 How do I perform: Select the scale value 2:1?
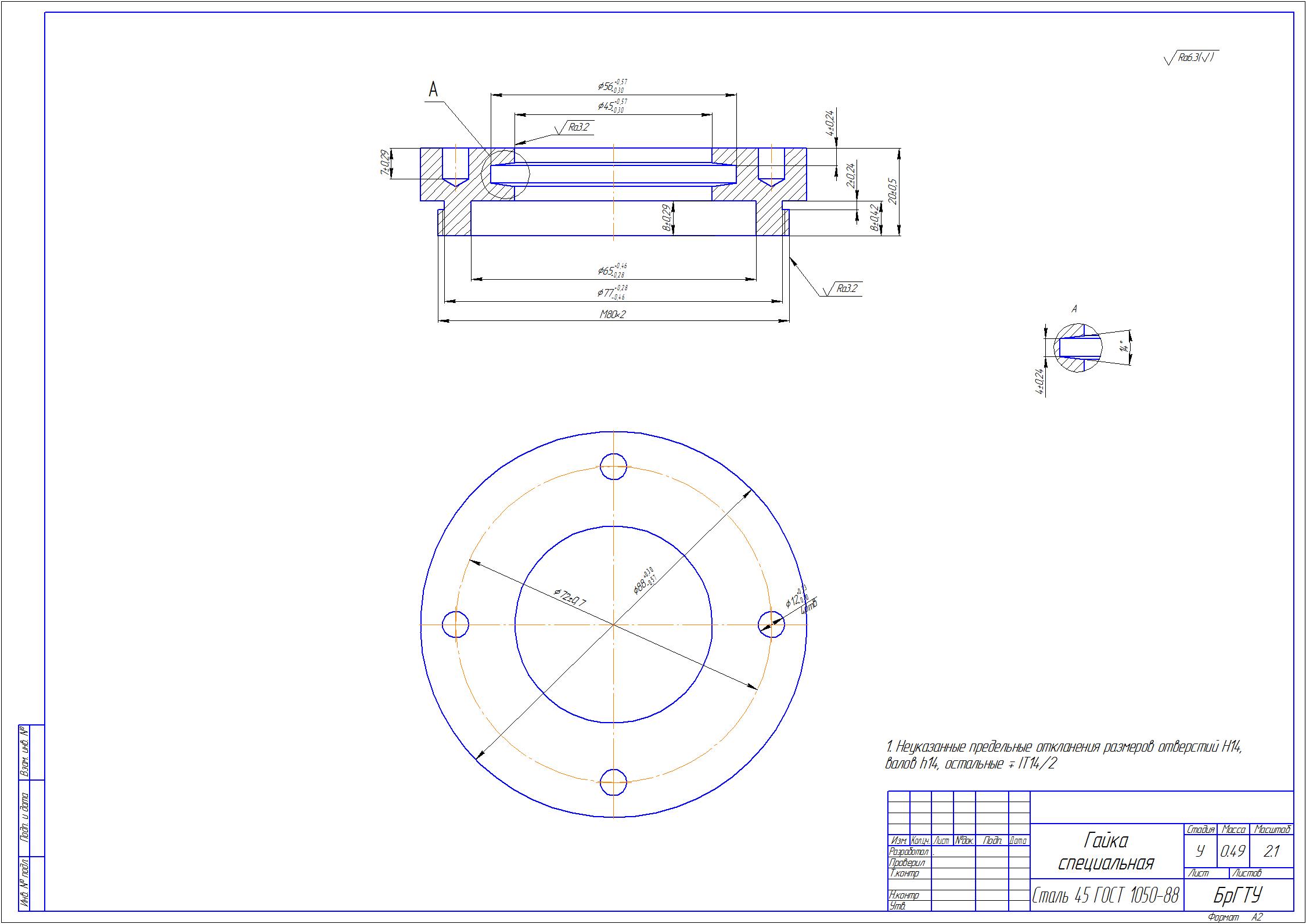pyautogui.click(x=1272, y=851)
